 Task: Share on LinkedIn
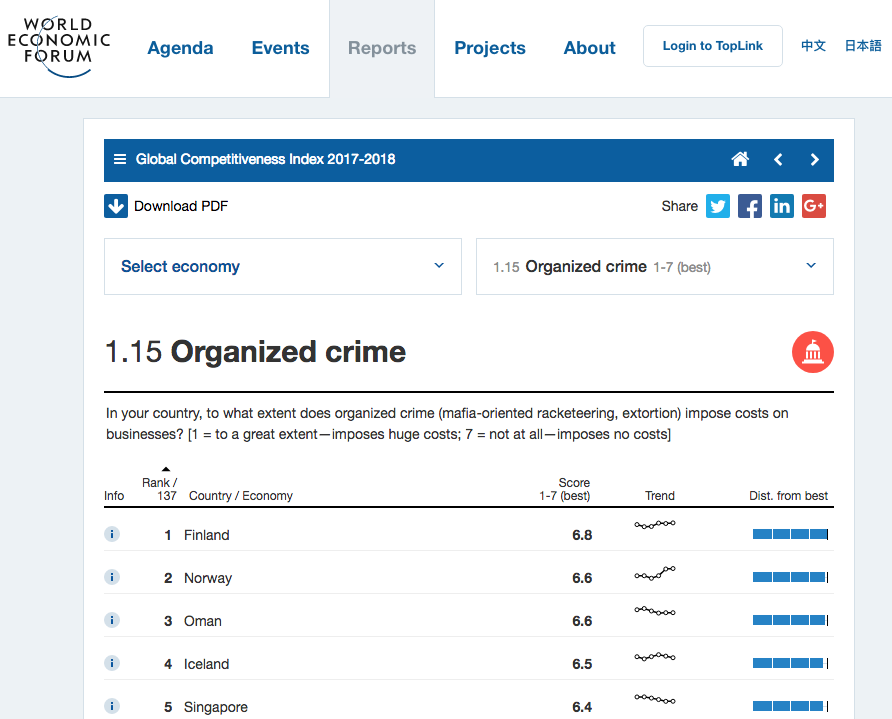(782, 206)
